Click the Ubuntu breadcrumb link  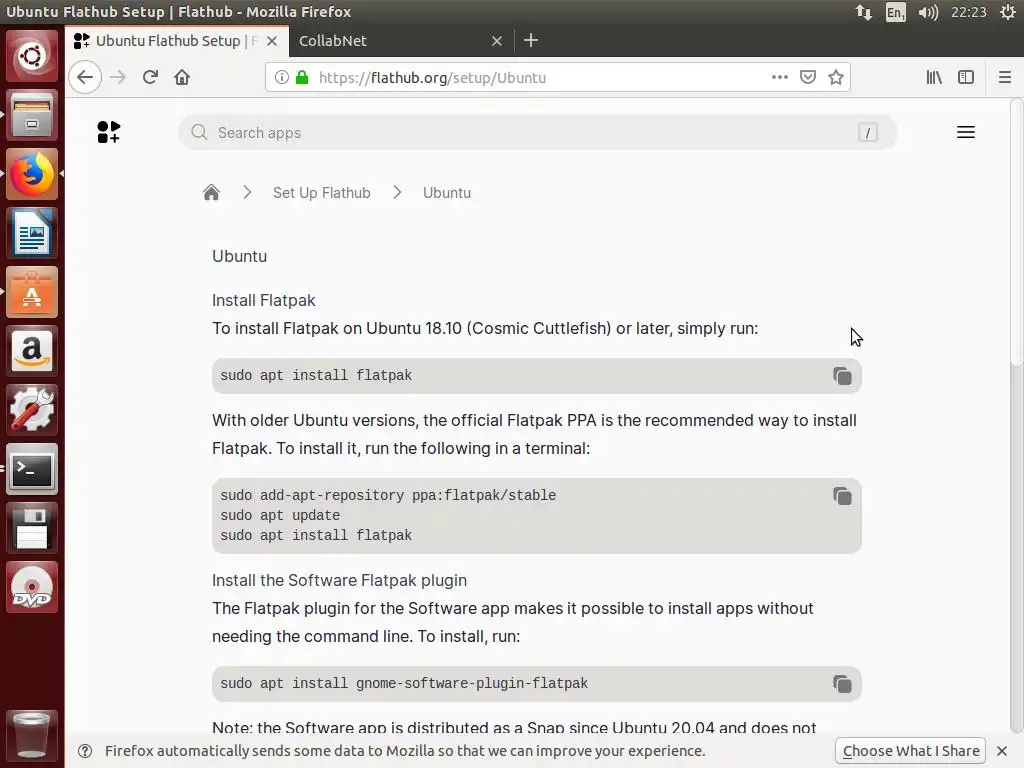tap(447, 193)
